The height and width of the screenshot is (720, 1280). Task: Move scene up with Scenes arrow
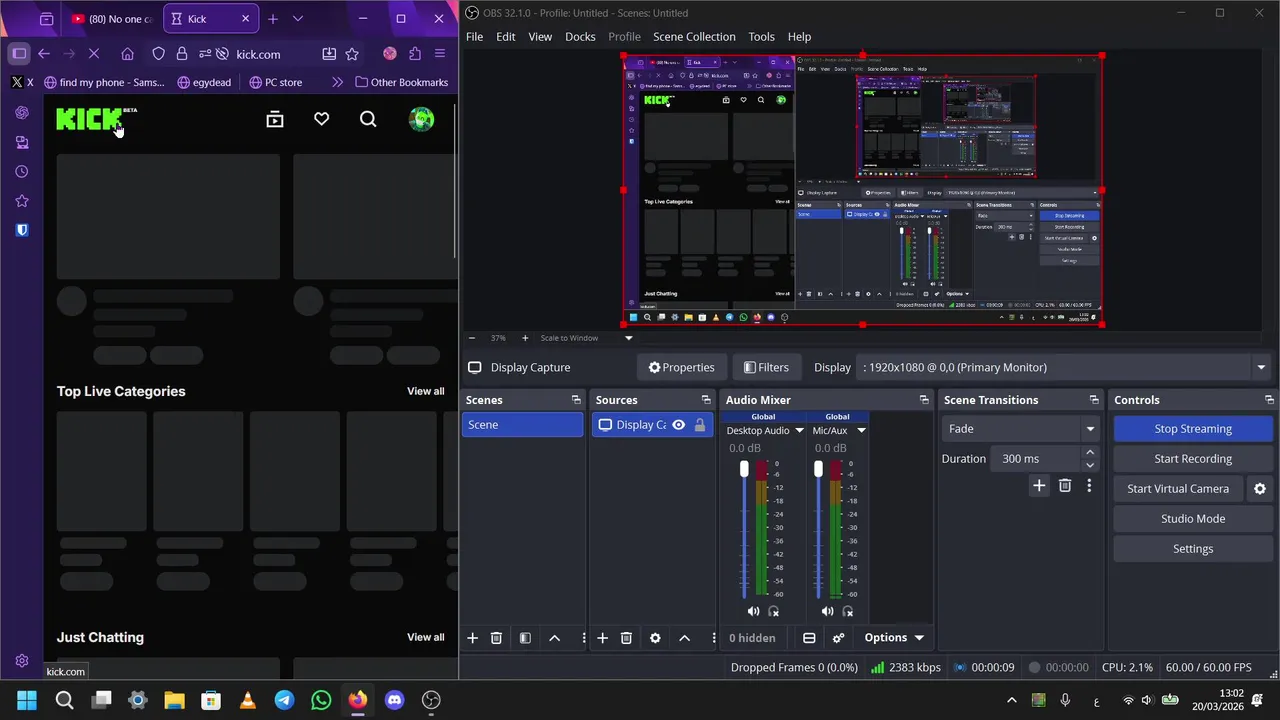pyautogui.click(x=554, y=638)
